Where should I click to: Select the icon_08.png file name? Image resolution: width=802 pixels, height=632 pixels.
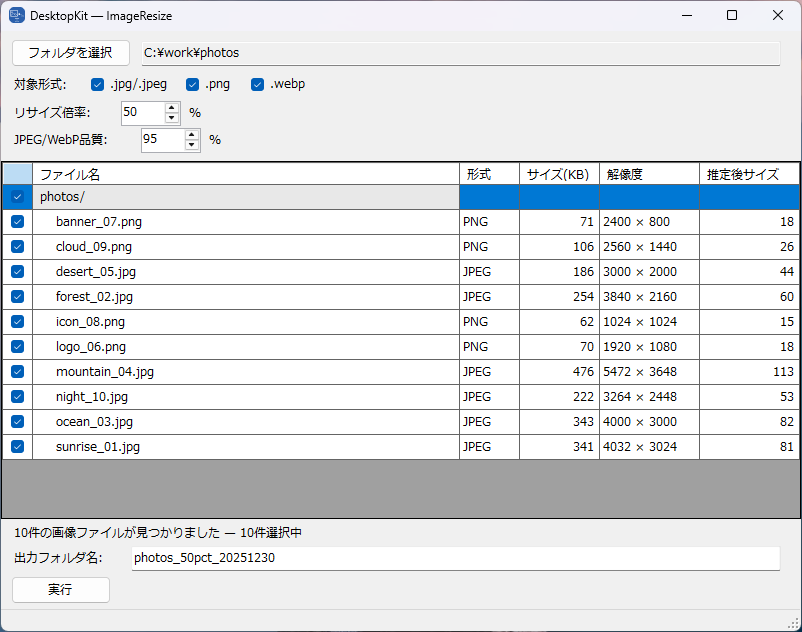pos(90,322)
